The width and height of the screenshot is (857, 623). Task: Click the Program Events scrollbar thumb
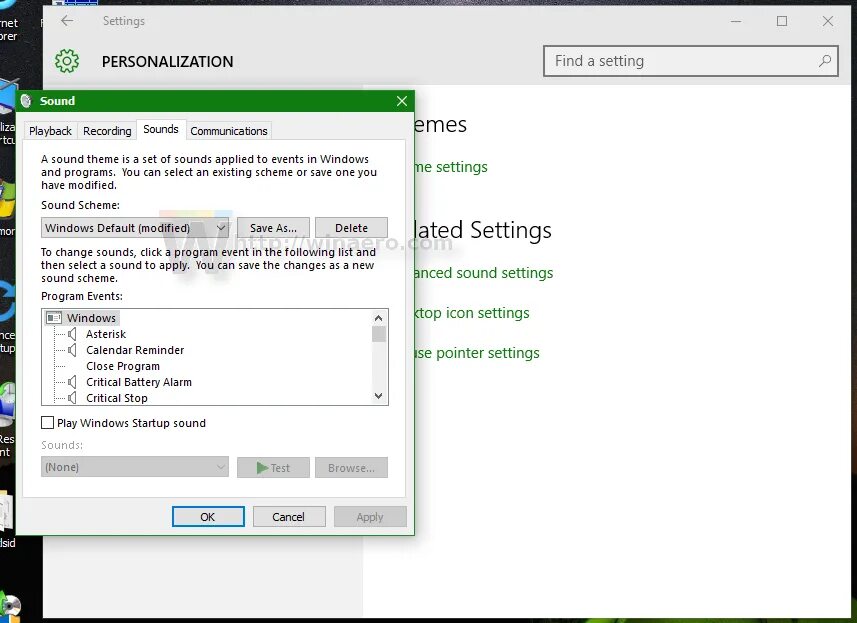click(x=378, y=334)
